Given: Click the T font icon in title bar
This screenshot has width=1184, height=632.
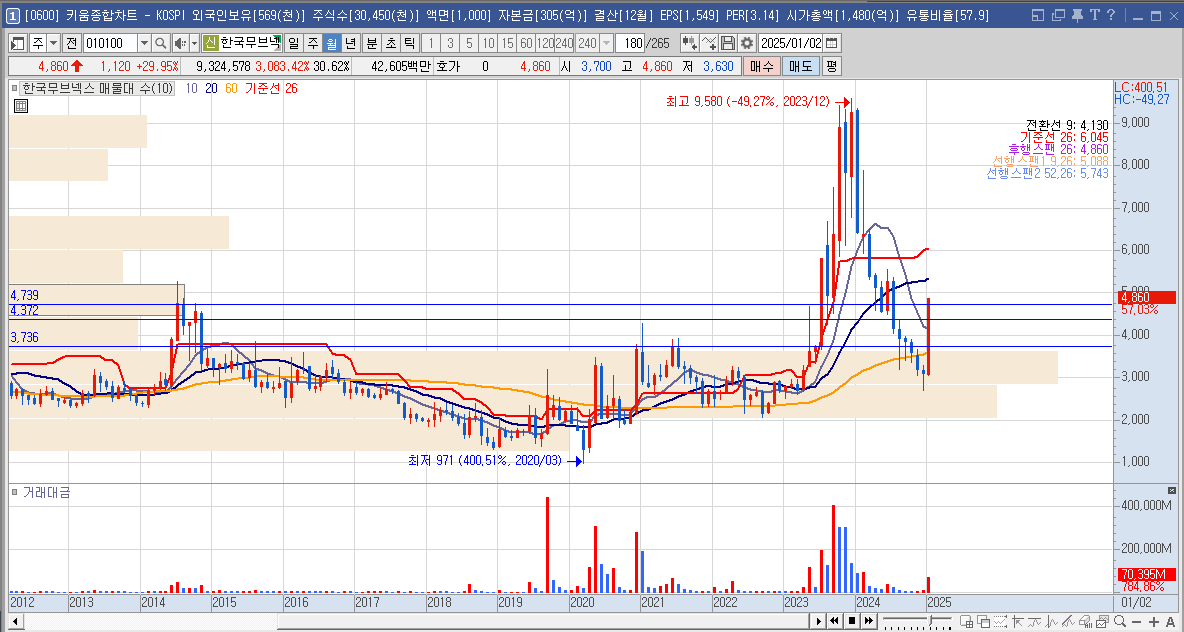Looking at the screenshot, I should point(1095,15).
